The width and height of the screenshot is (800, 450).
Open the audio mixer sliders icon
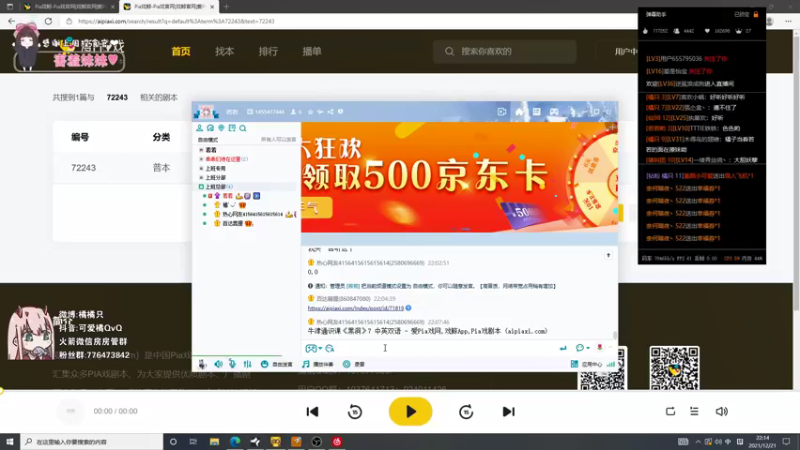pyautogui.click(x=247, y=364)
